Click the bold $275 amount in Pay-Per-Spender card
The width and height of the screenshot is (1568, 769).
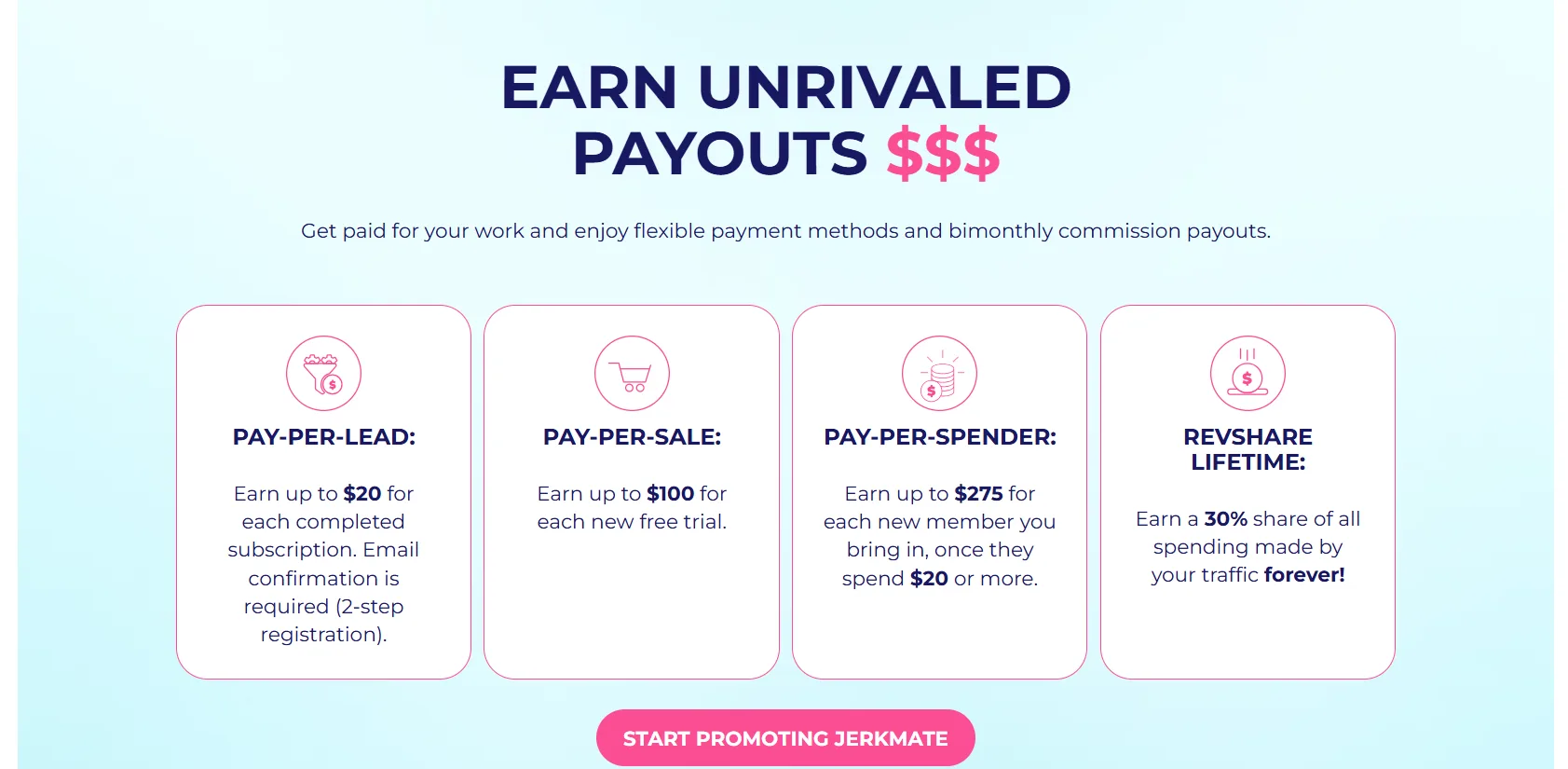point(979,494)
